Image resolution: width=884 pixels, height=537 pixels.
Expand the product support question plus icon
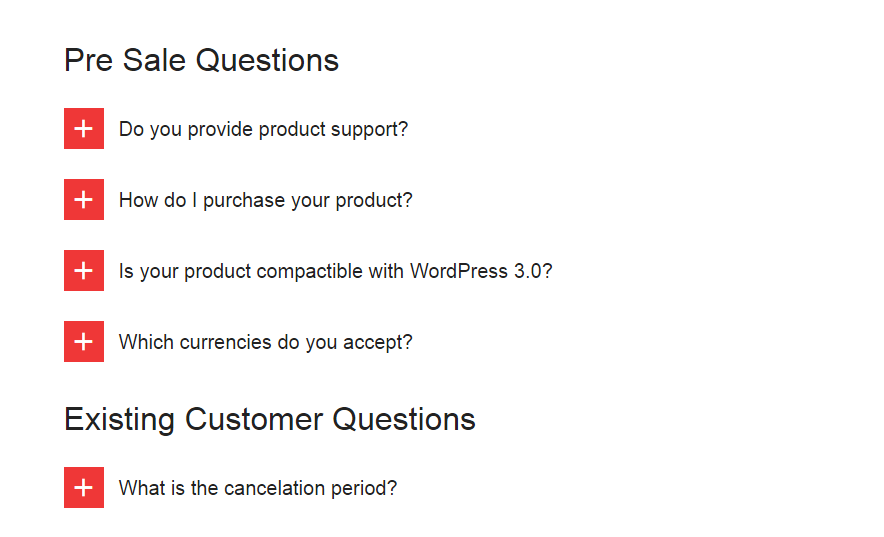pos(84,128)
